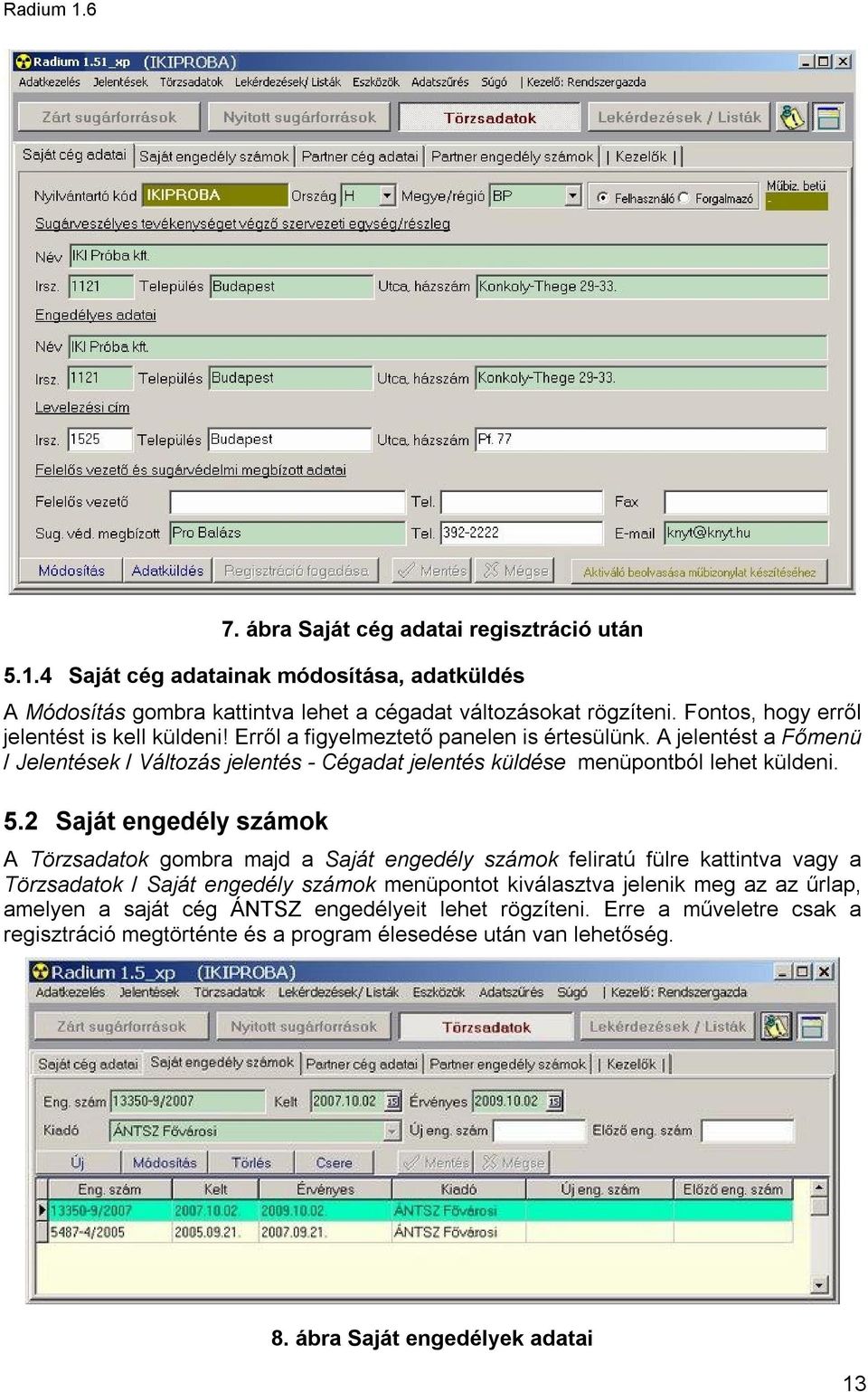Click the Érvényes column header in permits table
The width and height of the screenshot is (868, 1392).
tap(325, 1189)
